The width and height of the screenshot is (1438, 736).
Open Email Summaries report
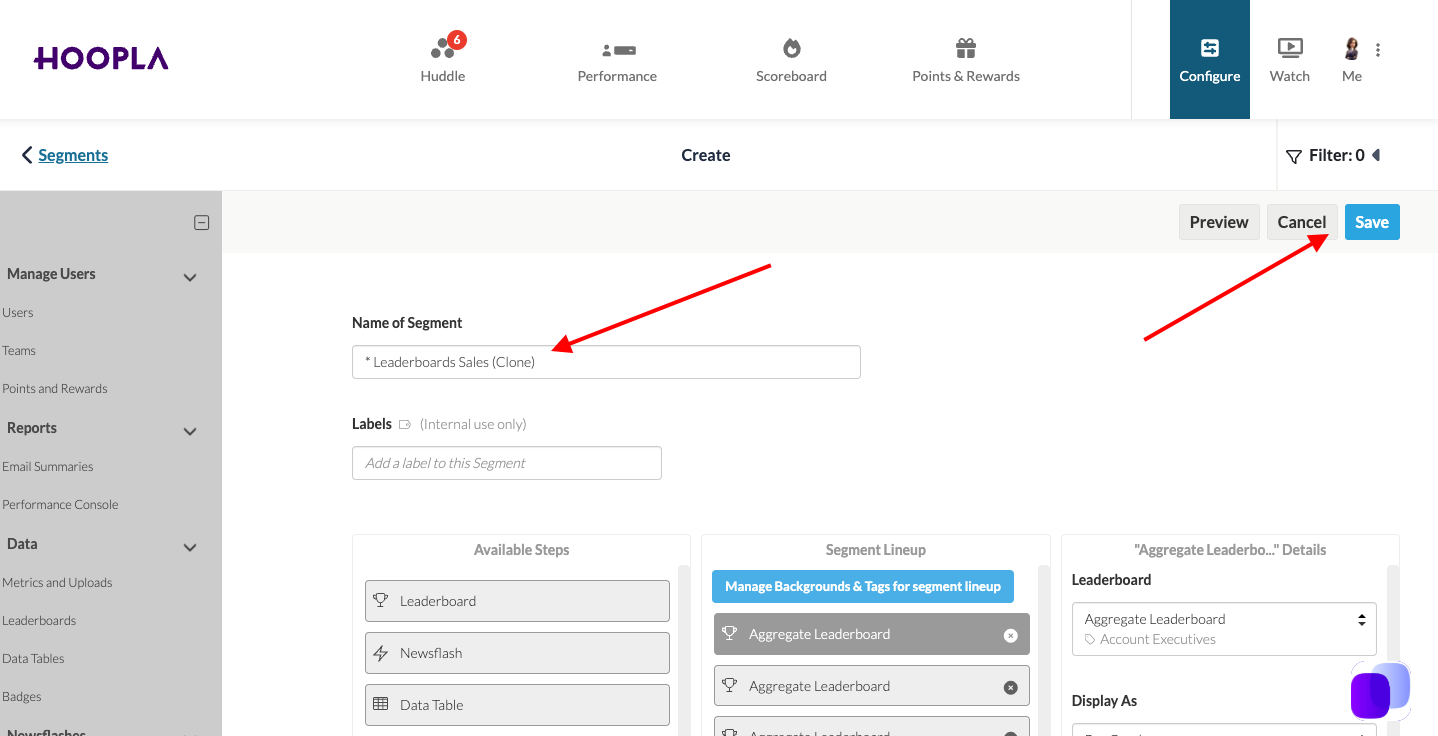pos(48,467)
